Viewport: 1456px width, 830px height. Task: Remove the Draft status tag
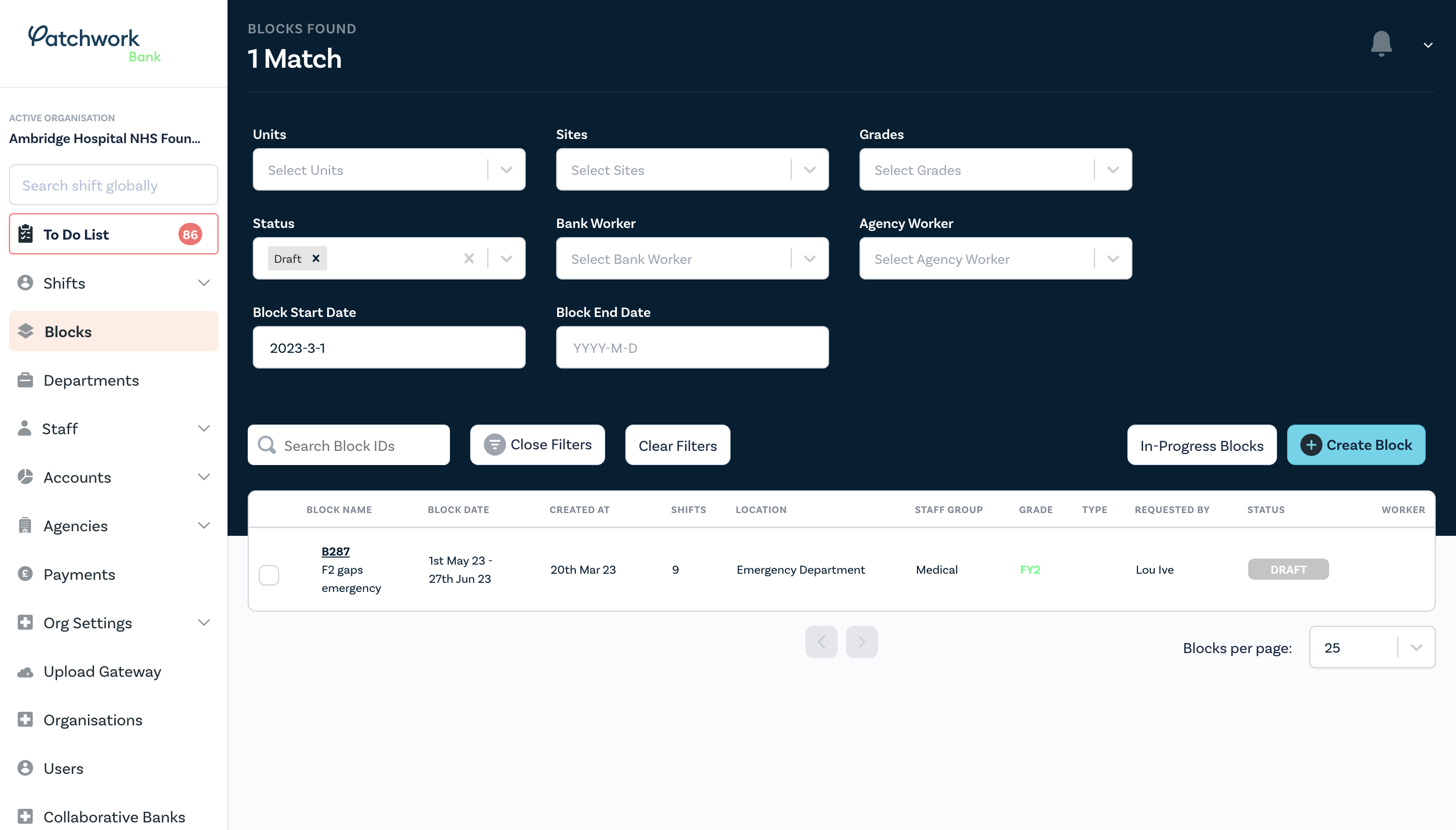tap(316, 258)
